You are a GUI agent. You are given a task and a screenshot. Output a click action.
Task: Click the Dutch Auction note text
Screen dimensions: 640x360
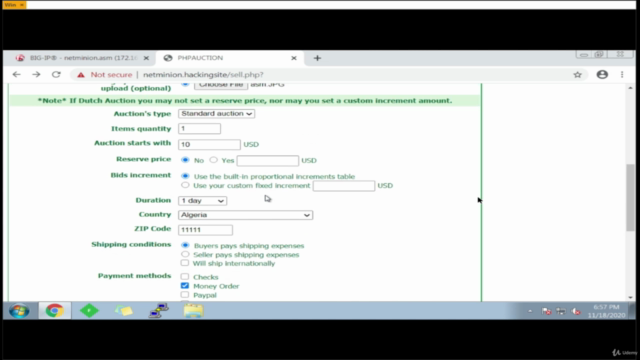[x=245, y=101]
